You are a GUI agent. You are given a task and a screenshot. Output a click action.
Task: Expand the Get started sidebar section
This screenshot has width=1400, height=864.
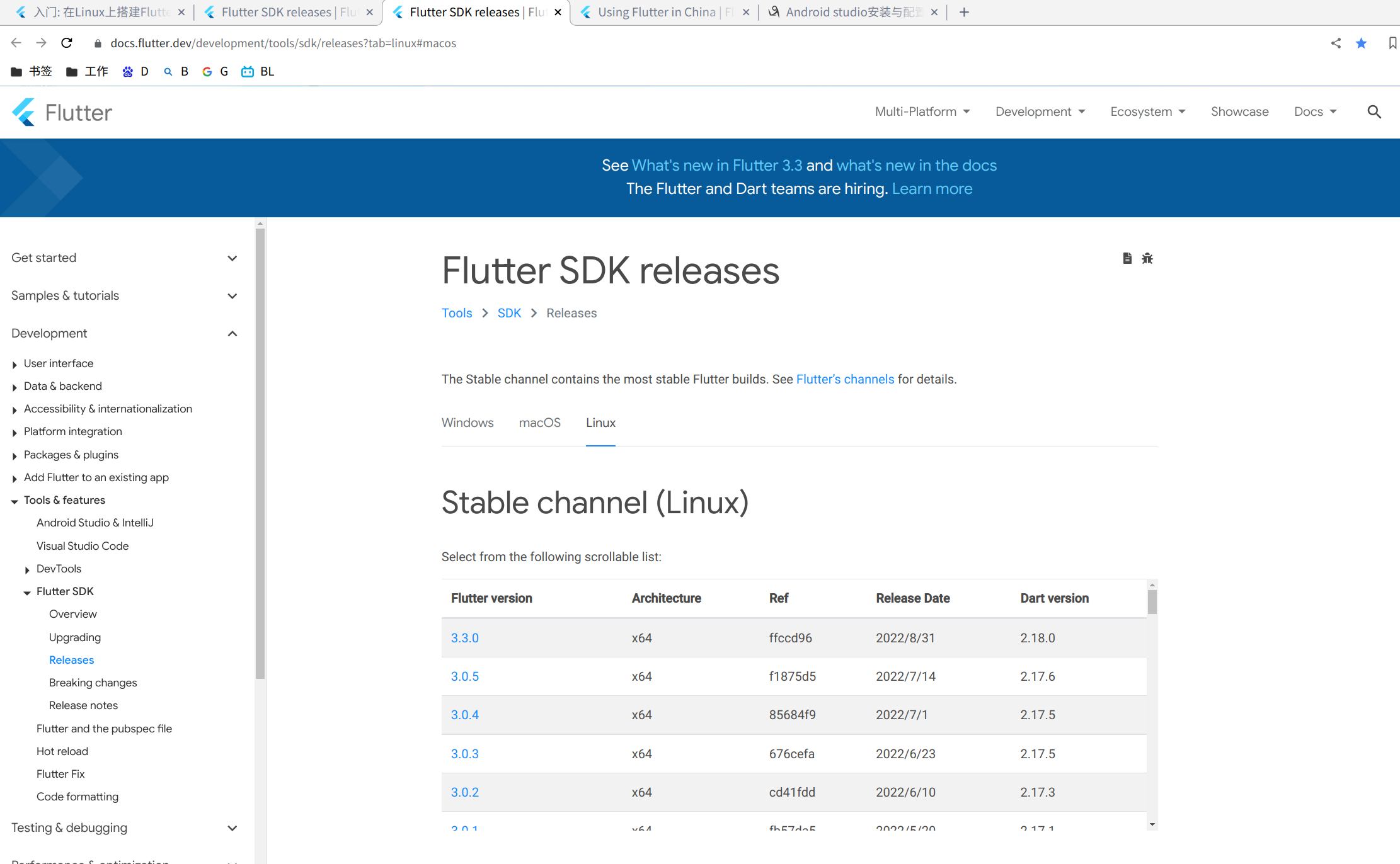(232, 258)
